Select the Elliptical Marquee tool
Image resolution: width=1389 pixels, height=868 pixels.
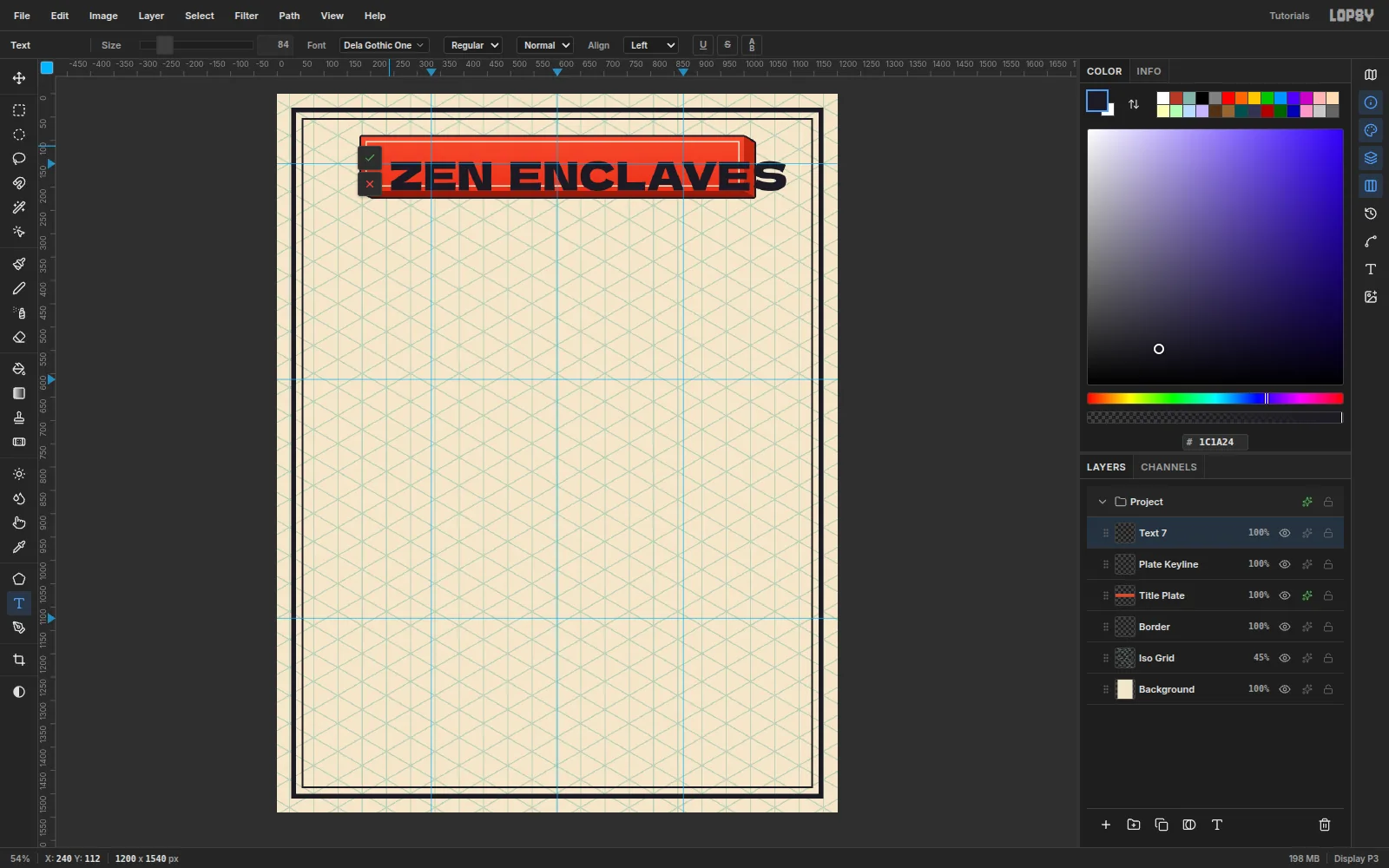tap(19, 135)
